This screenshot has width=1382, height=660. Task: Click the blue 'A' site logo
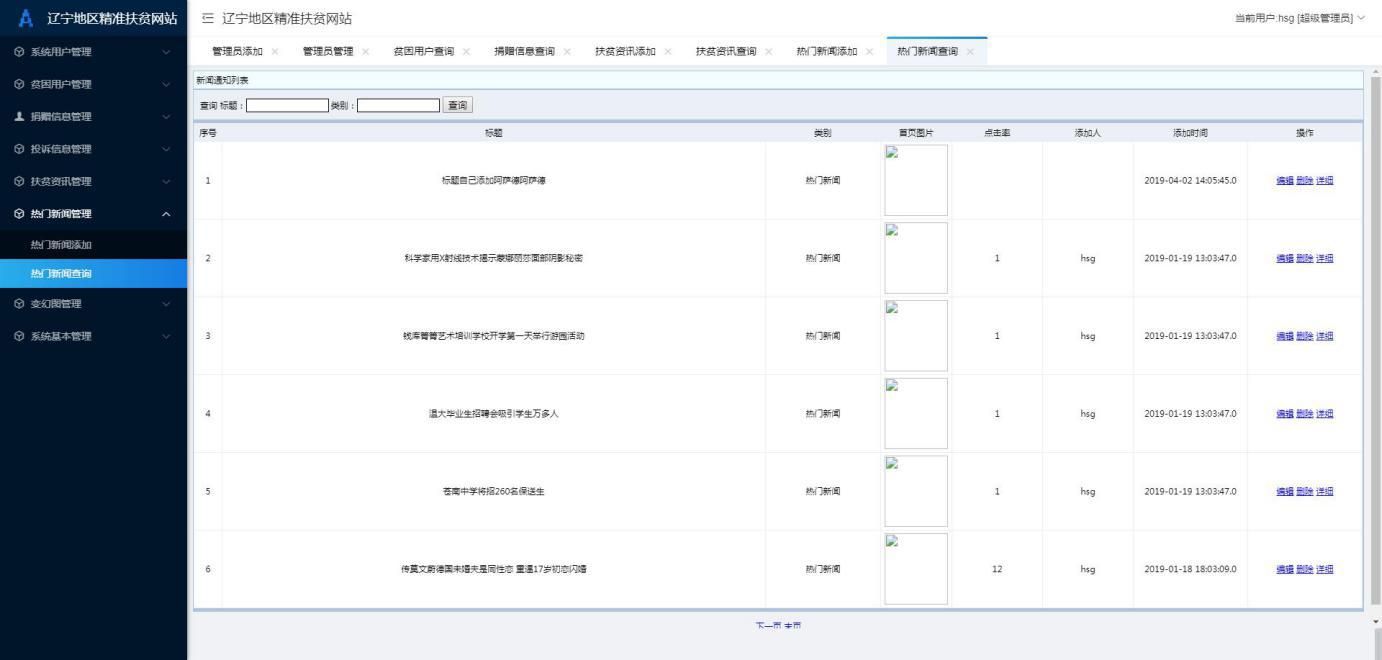(x=26, y=18)
